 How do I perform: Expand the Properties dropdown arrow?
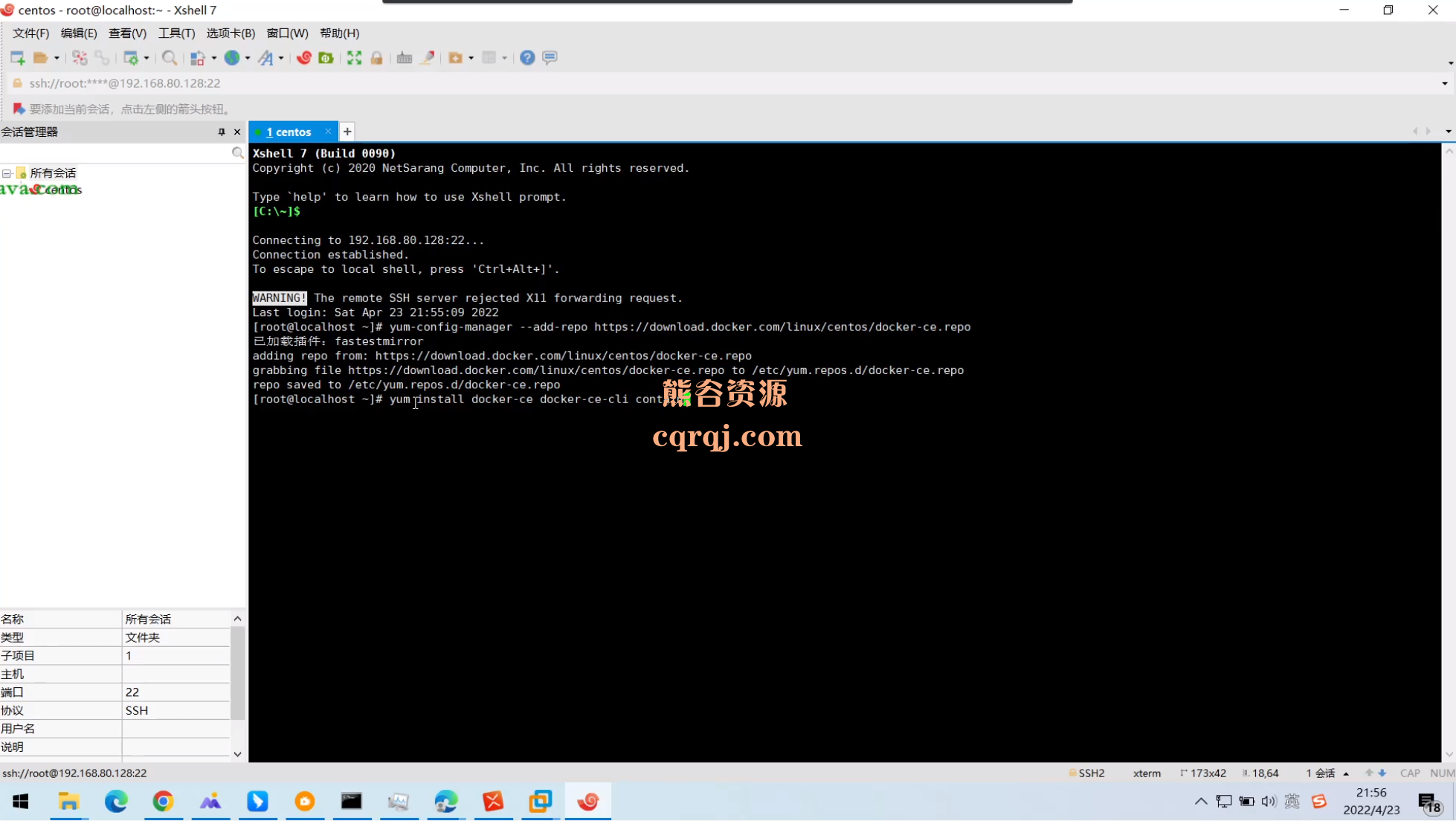click(x=146, y=58)
